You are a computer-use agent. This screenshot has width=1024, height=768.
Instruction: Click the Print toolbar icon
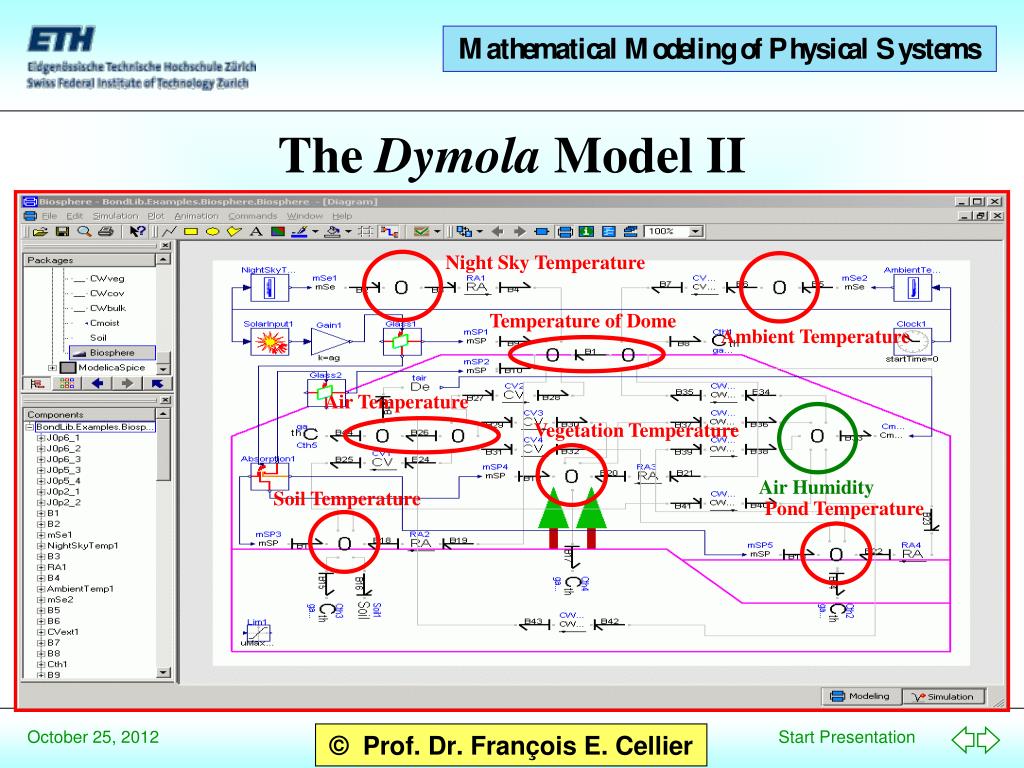106,231
